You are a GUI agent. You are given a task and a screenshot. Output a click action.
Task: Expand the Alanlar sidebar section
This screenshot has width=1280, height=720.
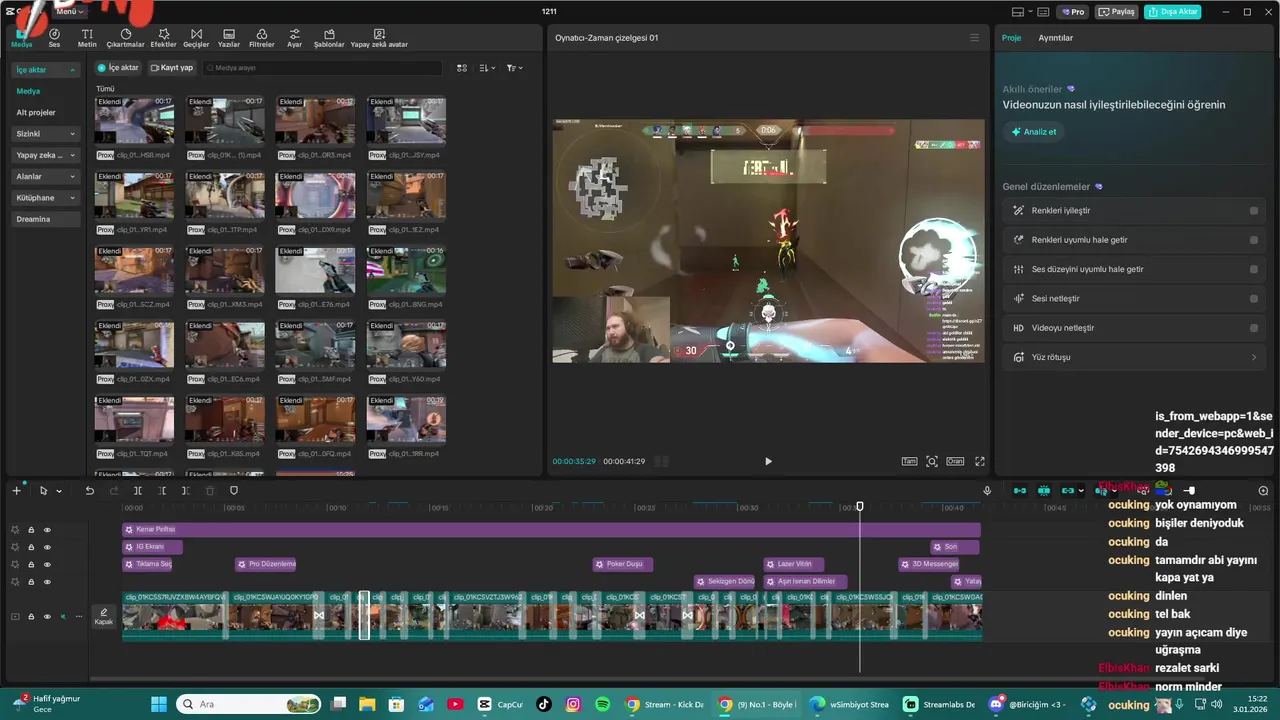point(72,177)
